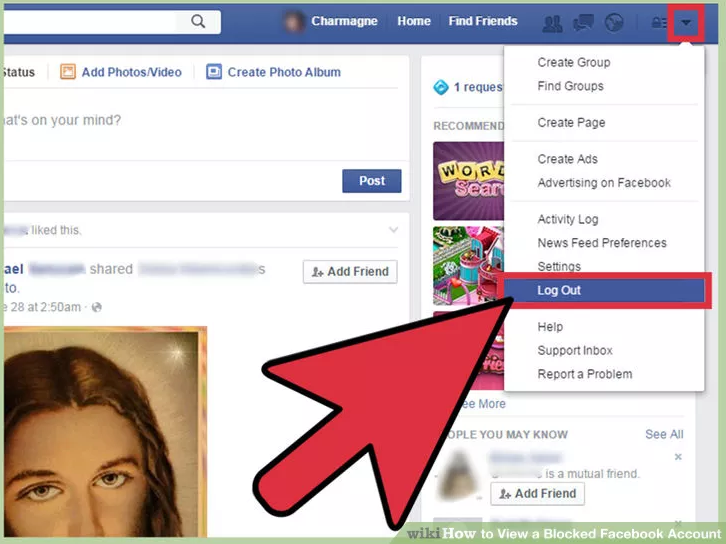Image resolution: width=726 pixels, height=544 pixels.
Task: Select Report a Problem menu item
Action: tap(585, 374)
